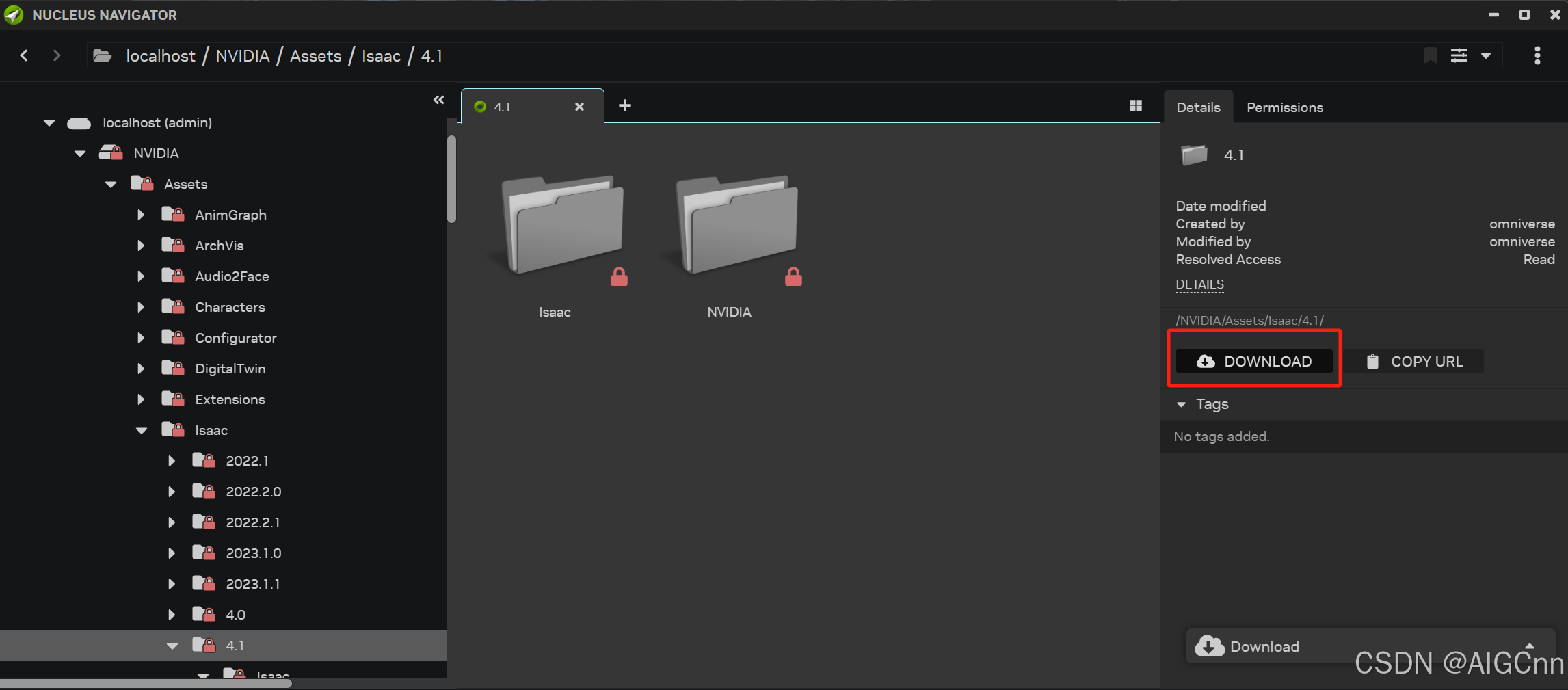The height and width of the screenshot is (690, 1568).
Task: Select the Audio2Face folder icon
Action: tap(173, 276)
